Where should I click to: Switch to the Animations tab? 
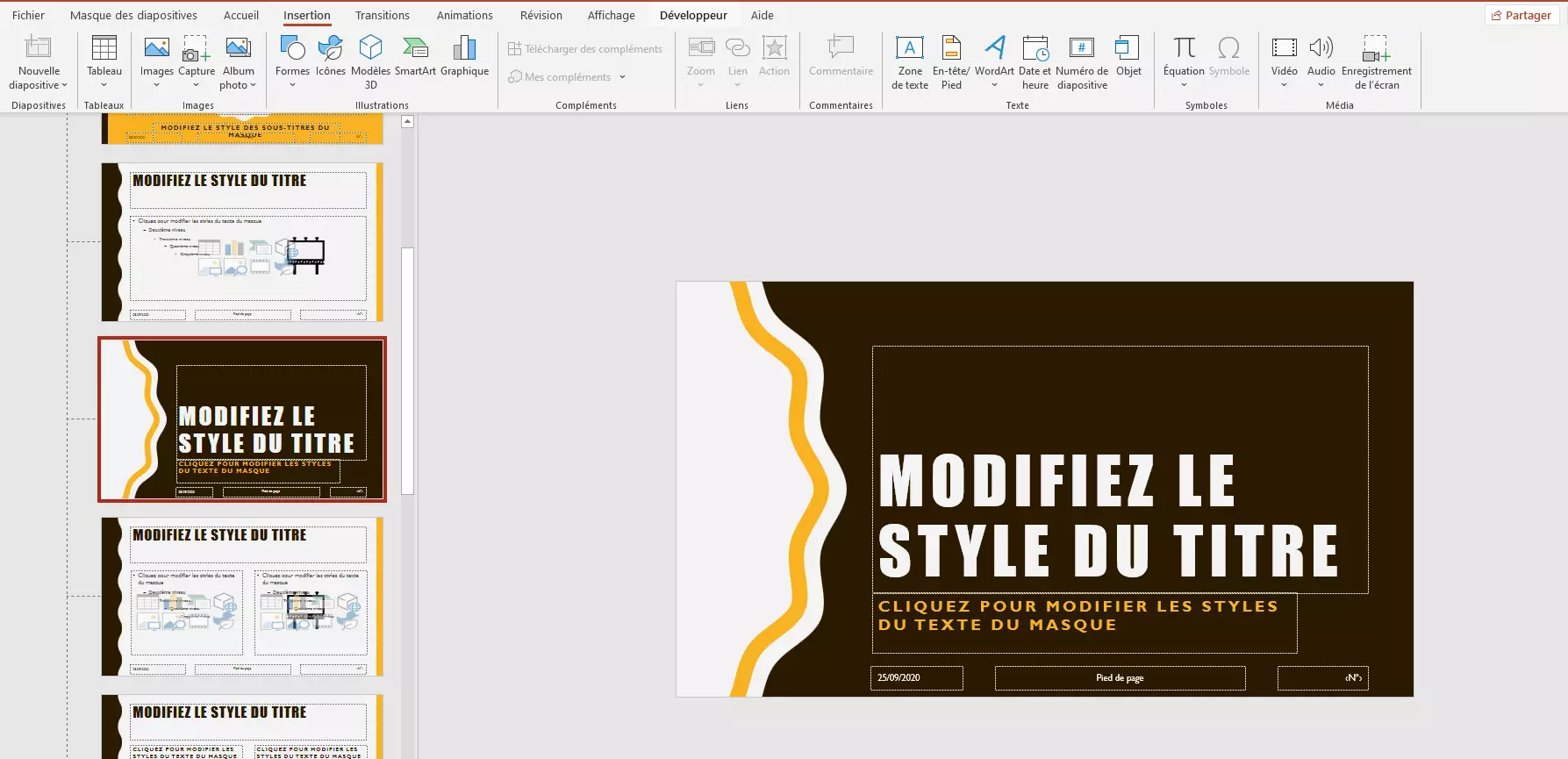[x=465, y=15]
